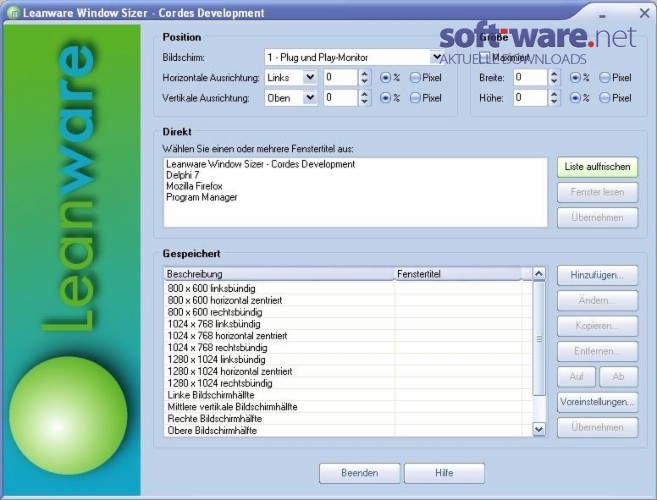
Task: Close the Window Sizer window
Action: 644,13
